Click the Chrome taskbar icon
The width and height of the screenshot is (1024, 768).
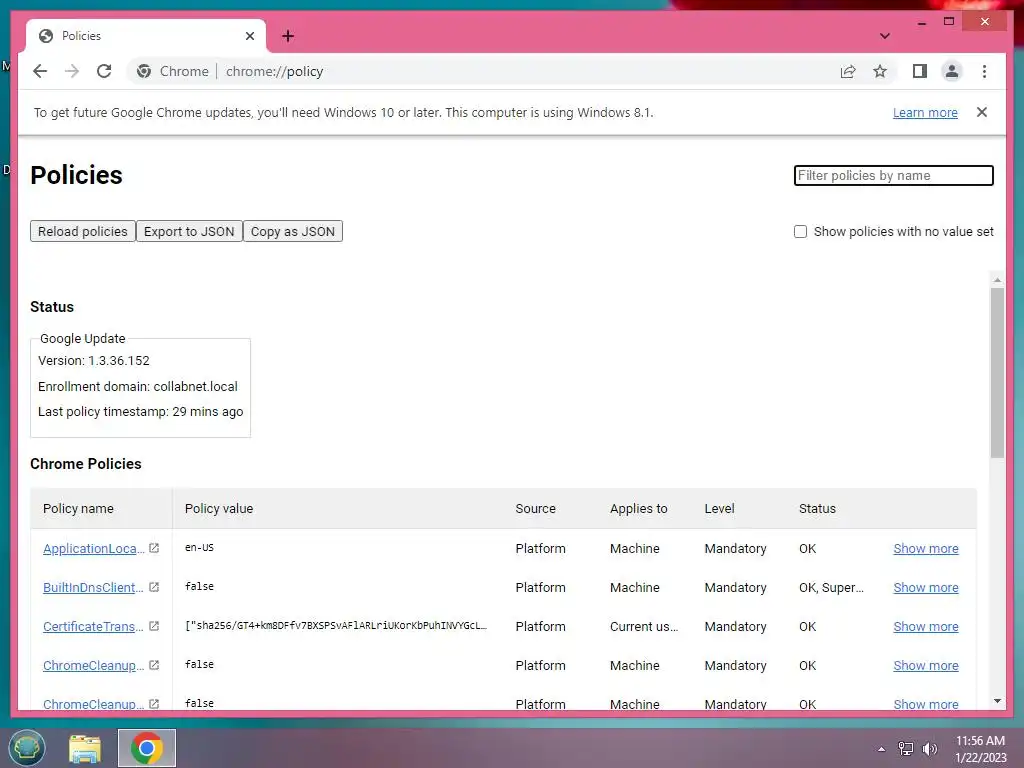tap(147, 748)
